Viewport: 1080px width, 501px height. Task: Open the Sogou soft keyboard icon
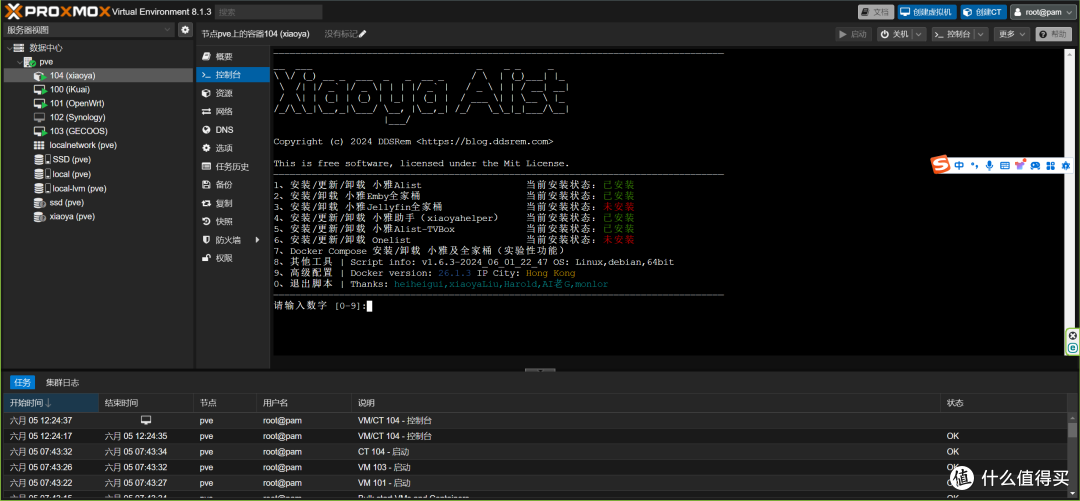1004,165
